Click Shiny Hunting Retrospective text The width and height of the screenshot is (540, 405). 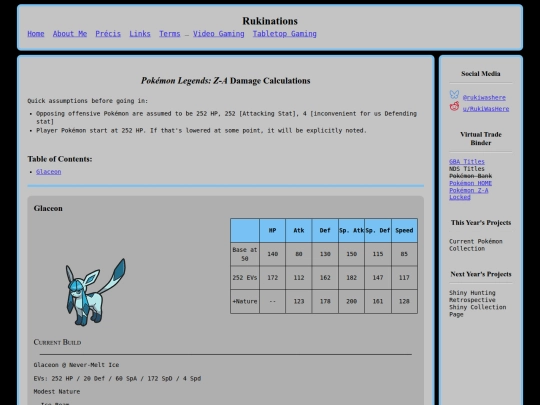(x=472, y=296)
